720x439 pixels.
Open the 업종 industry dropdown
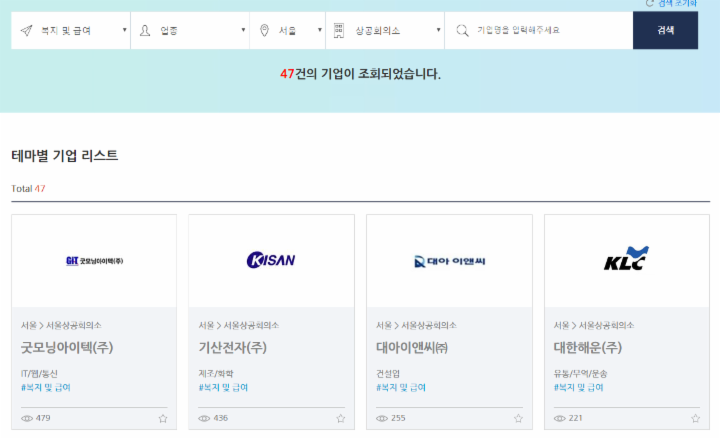click(x=190, y=30)
